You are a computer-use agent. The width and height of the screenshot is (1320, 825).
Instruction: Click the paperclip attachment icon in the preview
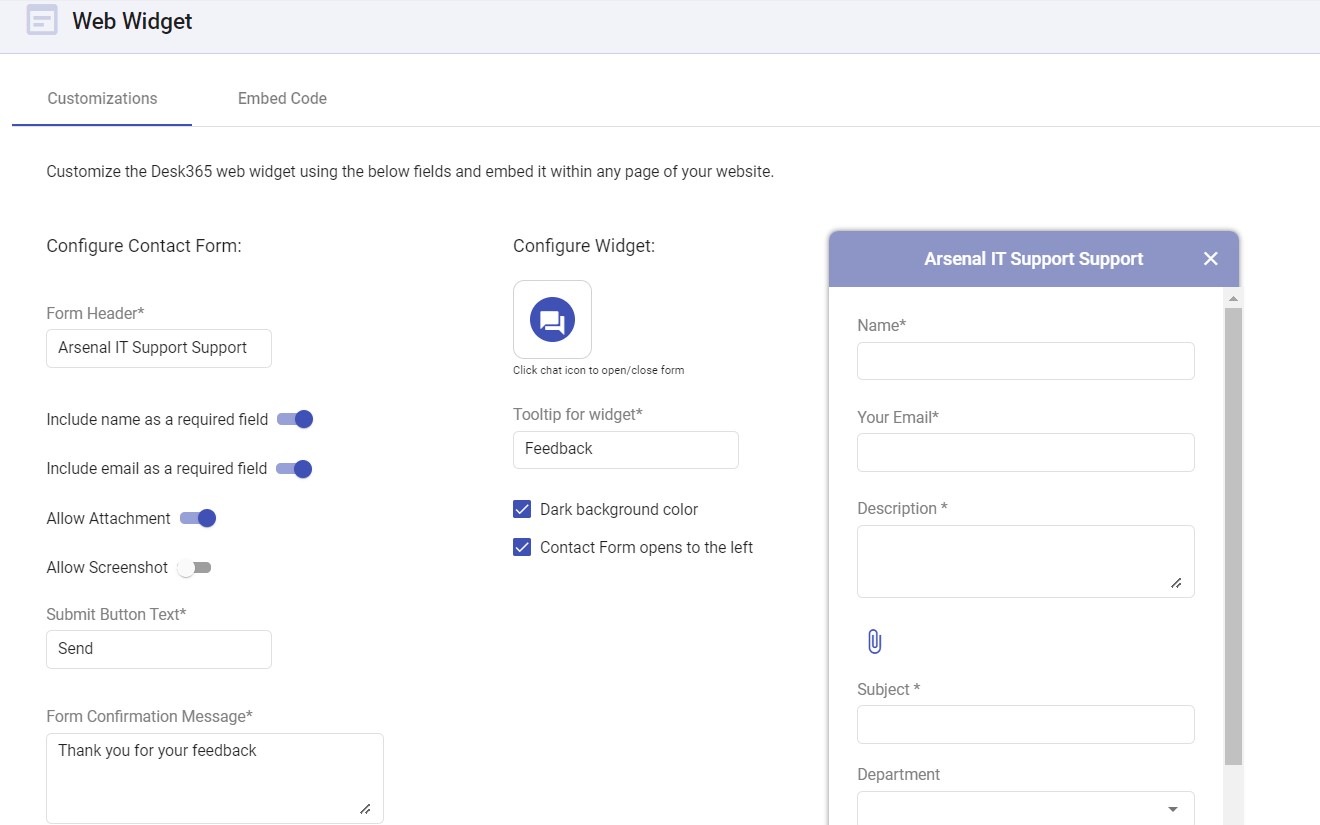(874, 640)
